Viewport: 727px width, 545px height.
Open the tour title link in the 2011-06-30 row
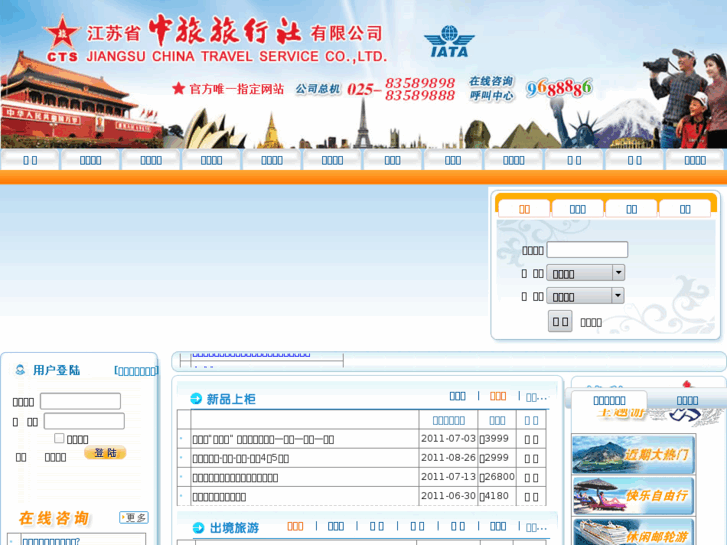[x=219, y=496]
